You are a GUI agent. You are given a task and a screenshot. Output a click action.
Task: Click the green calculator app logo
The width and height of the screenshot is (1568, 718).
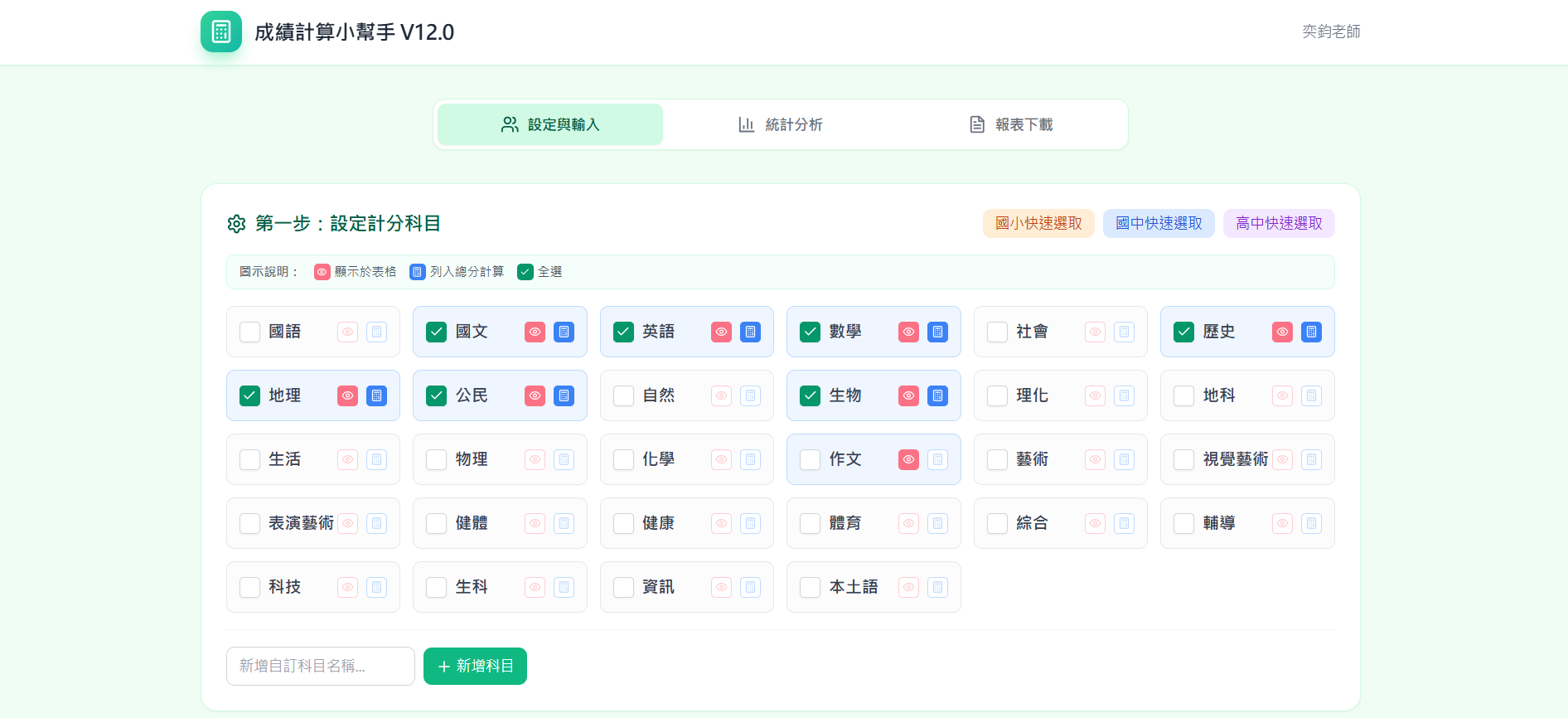pos(221,32)
